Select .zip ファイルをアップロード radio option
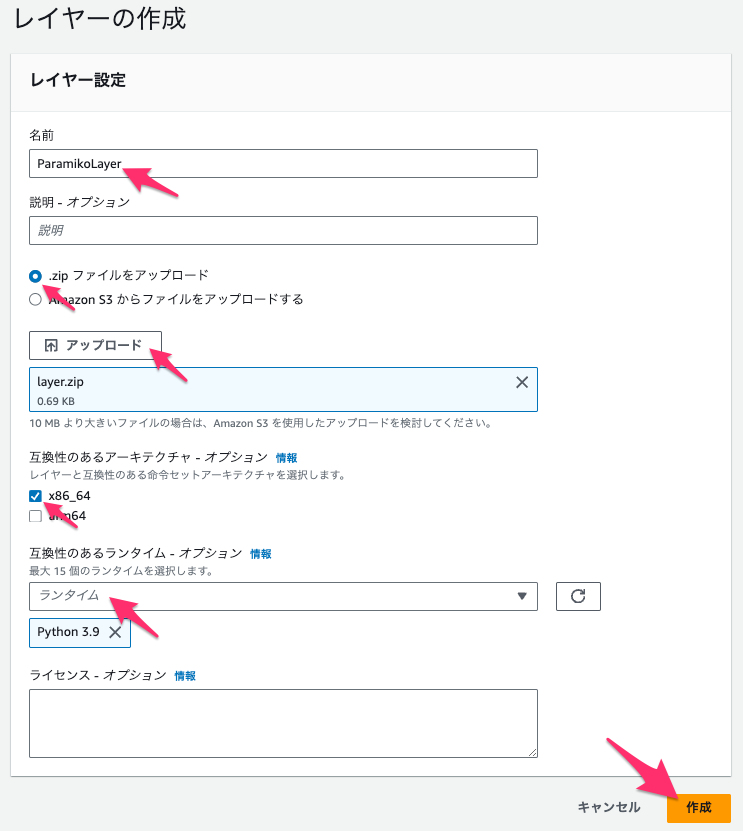This screenshot has height=831, width=743. [36, 276]
